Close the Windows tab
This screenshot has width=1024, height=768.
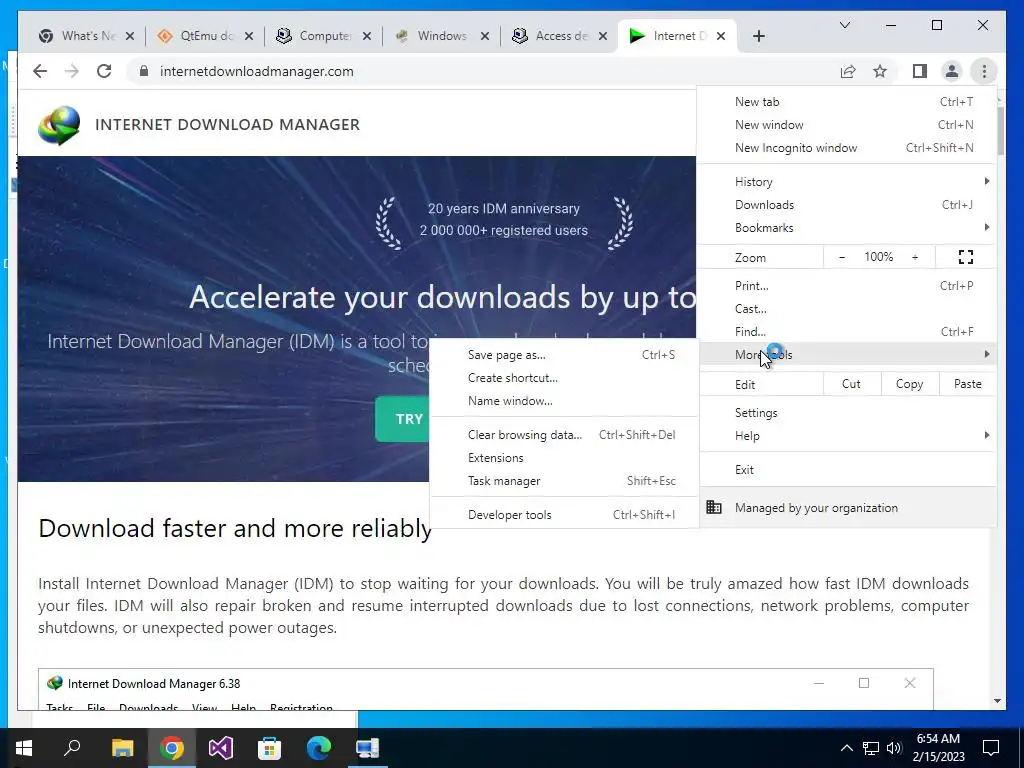tap(485, 36)
